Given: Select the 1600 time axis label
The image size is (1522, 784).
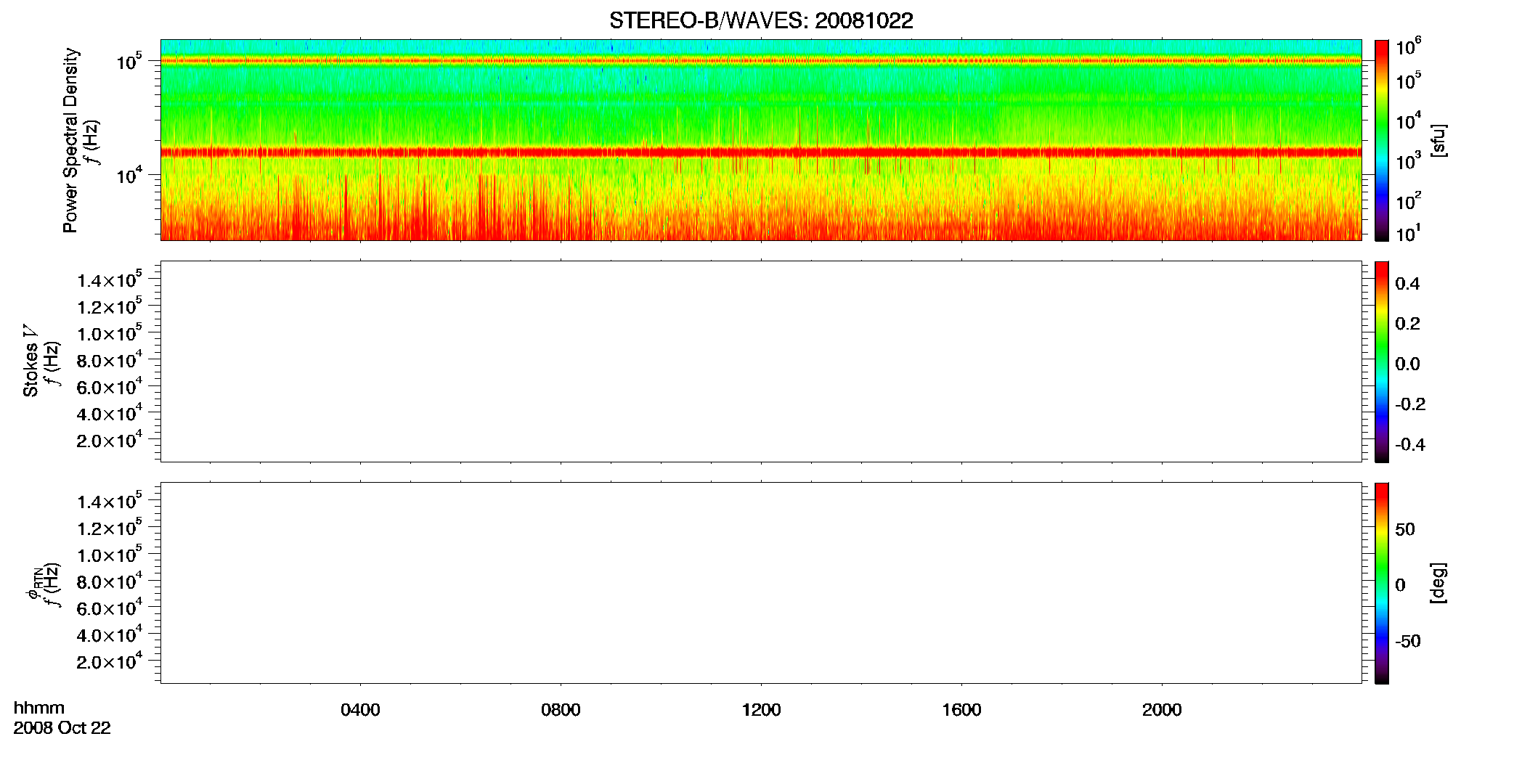Looking at the screenshot, I should [961, 710].
